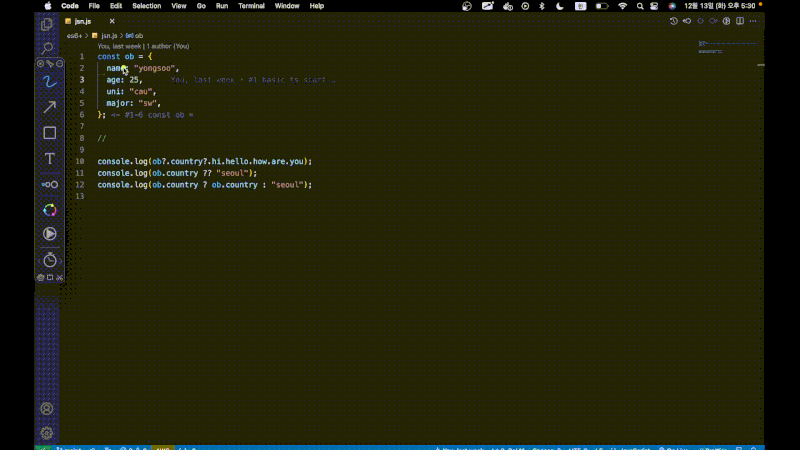This screenshot has width=800, height=450.
Task: Toggle Do Not Disturb moon icon
Action: [560, 6]
